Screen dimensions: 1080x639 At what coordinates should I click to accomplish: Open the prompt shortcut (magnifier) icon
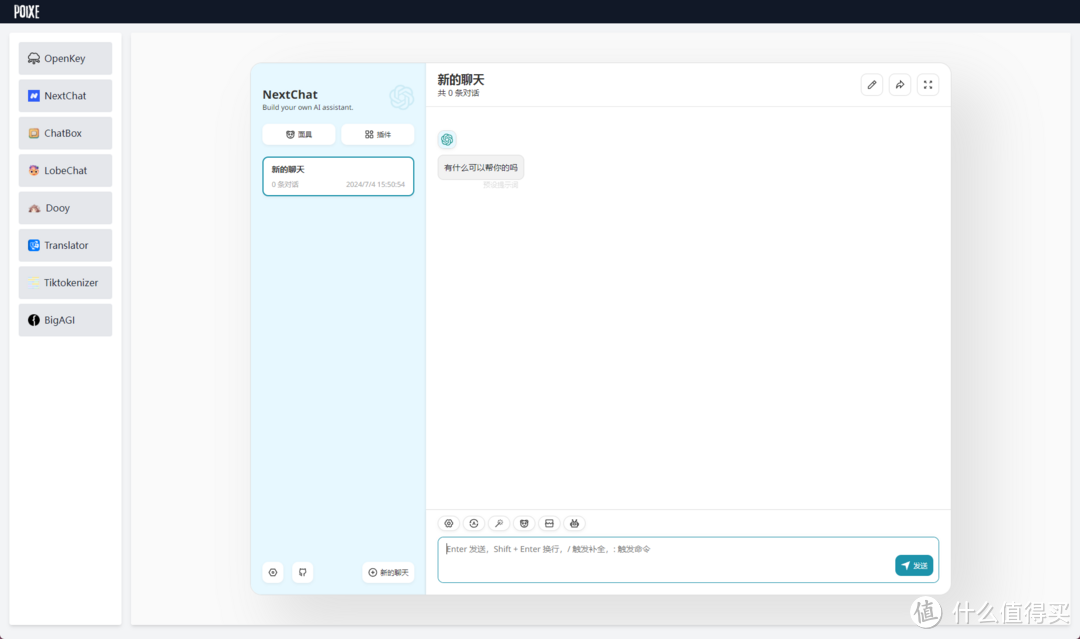499,523
